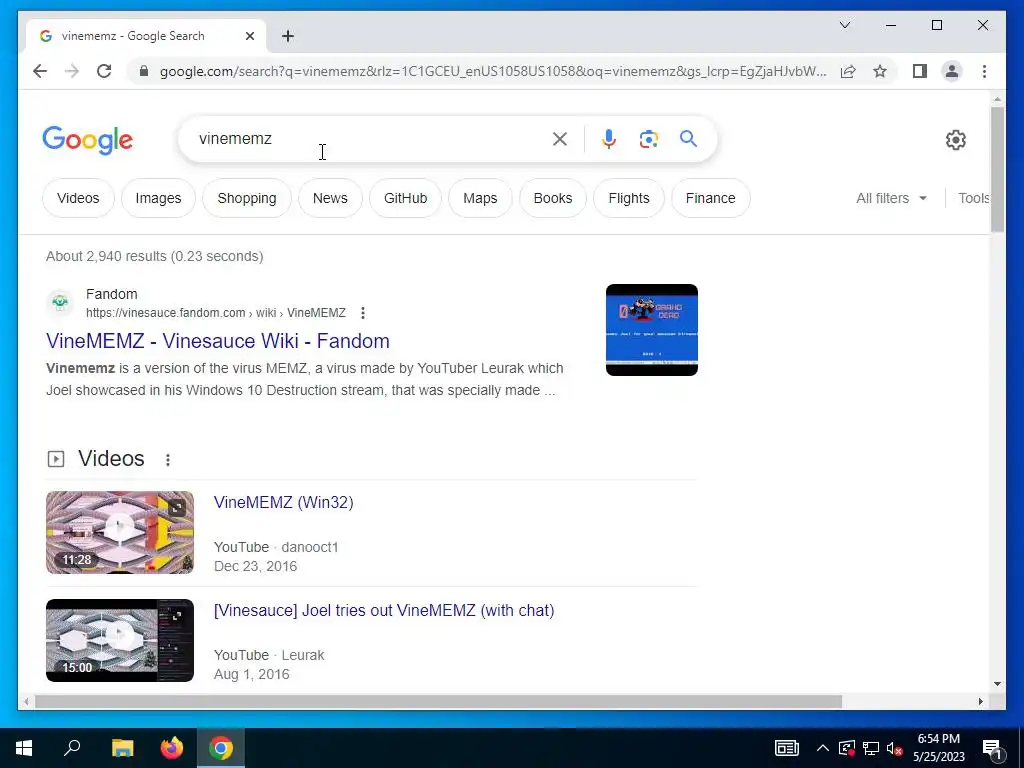The image size is (1024, 768).
Task: Go to Google homepage via the logo
Action: click(88, 140)
